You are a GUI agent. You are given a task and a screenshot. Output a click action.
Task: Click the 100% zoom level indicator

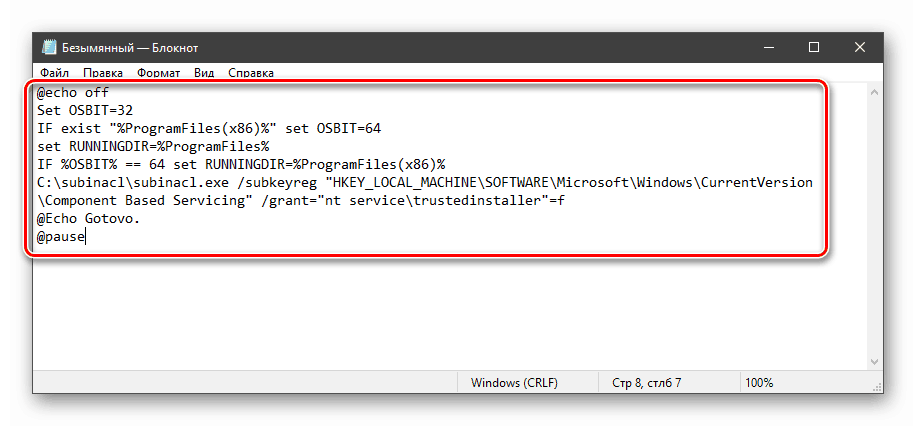[759, 383]
